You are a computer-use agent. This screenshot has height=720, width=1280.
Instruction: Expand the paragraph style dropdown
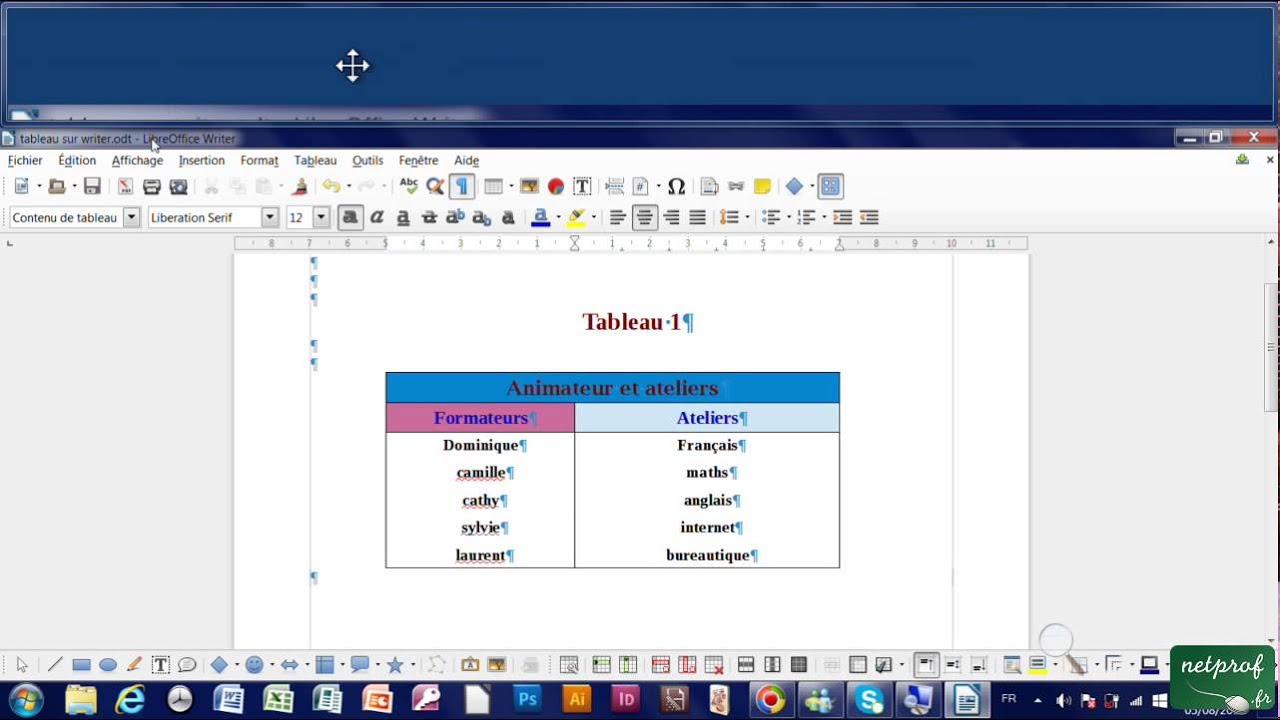tap(131, 217)
